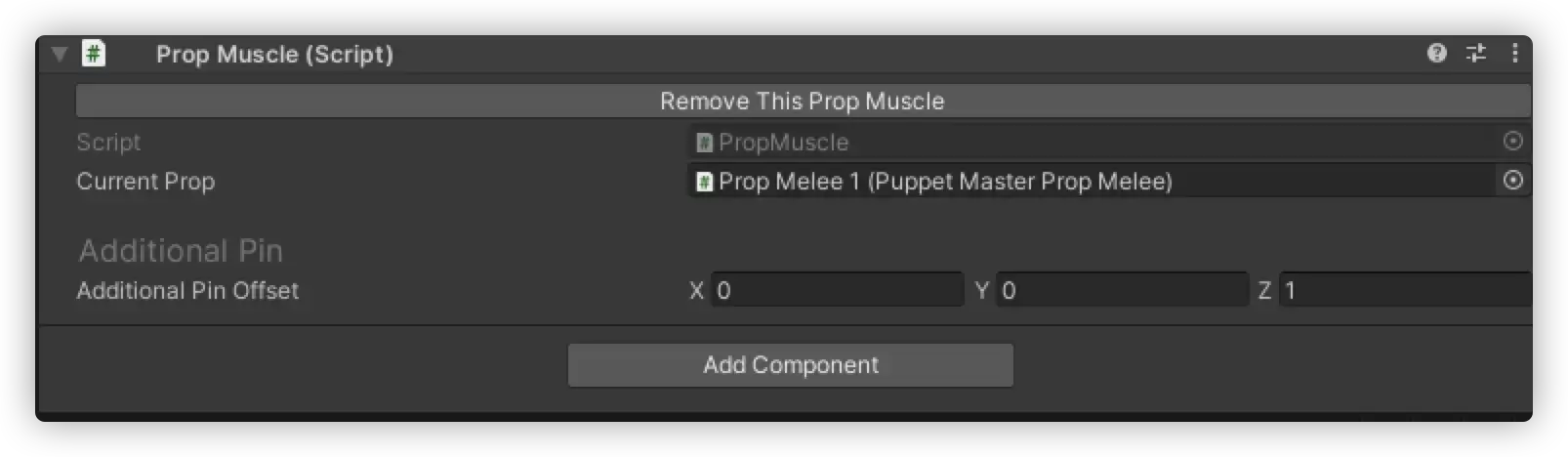The image size is (1568, 457).
Task: Click script icon beside PropMuscle text
Action: coord(704,143)
